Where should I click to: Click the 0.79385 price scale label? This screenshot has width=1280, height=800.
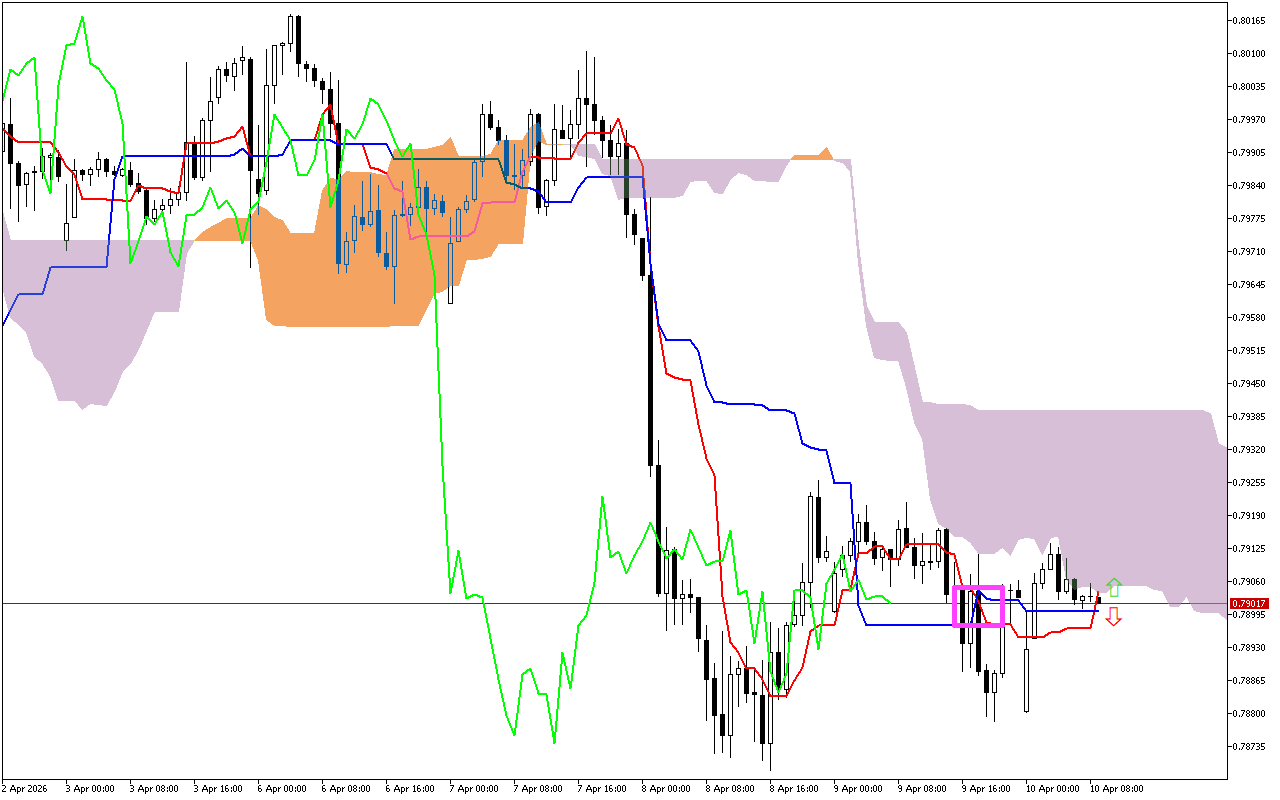(x=1250, y=416)
